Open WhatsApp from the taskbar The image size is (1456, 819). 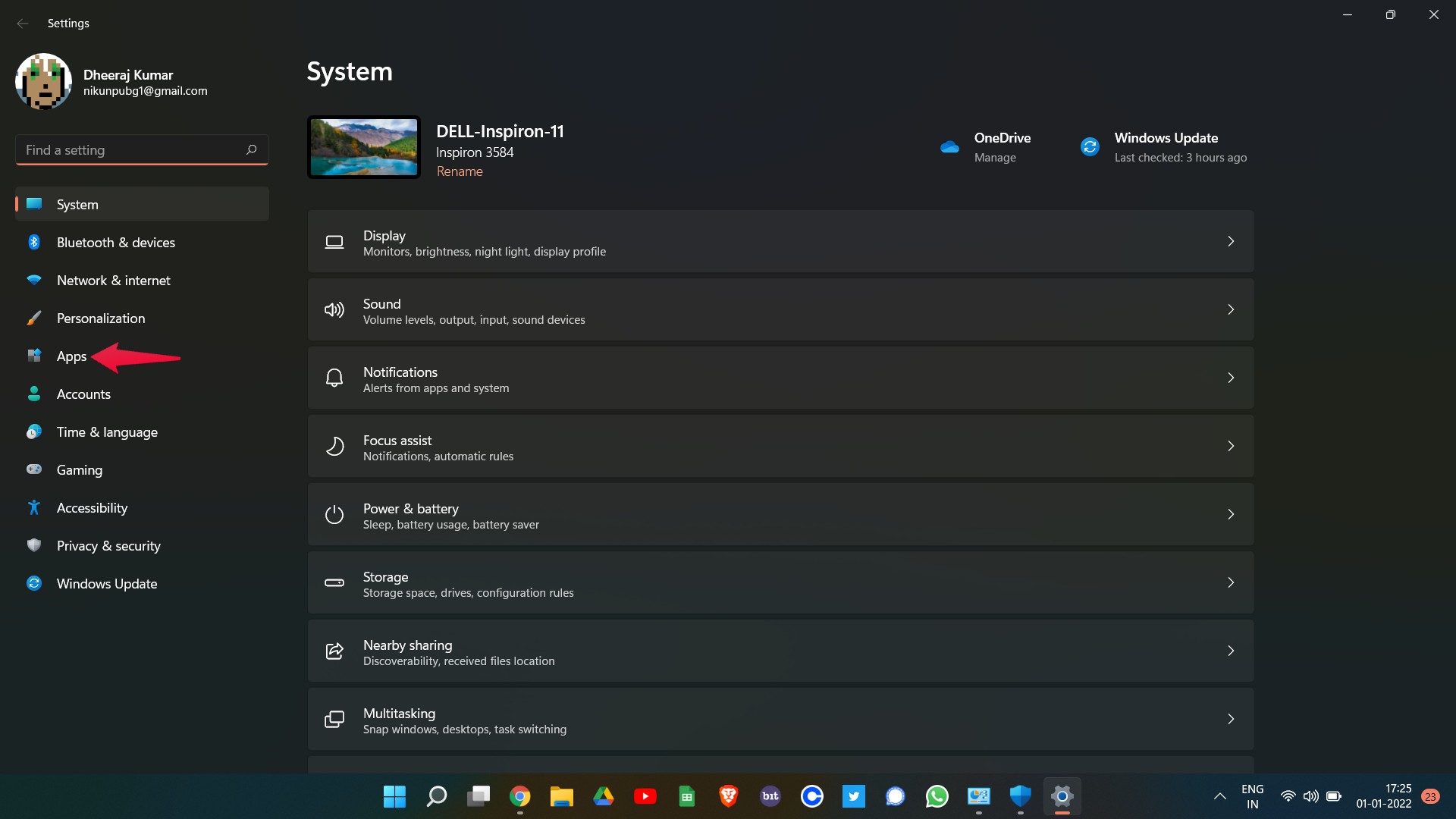coord(937,797)
